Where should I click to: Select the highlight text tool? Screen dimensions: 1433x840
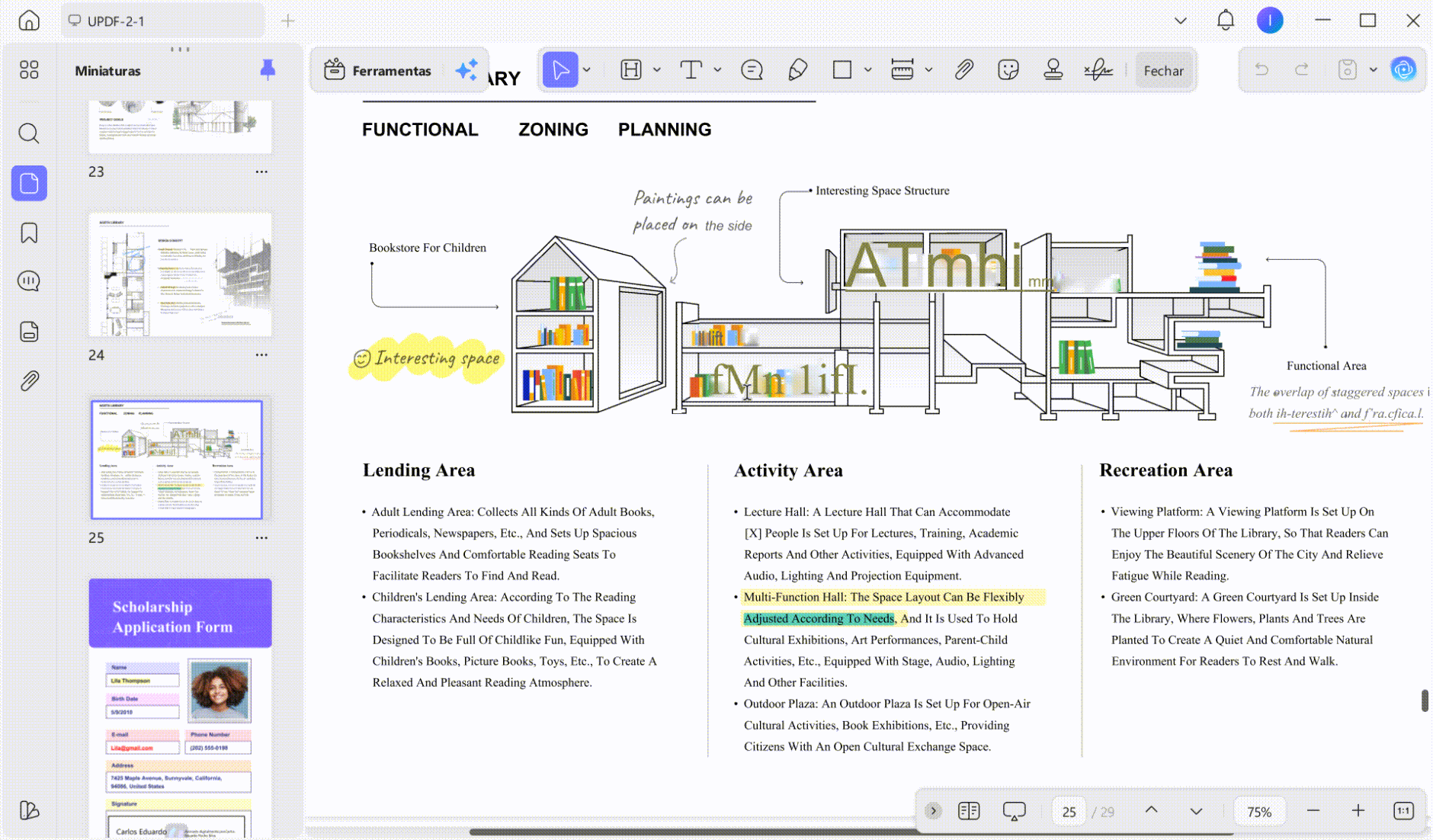click(630, 70)
